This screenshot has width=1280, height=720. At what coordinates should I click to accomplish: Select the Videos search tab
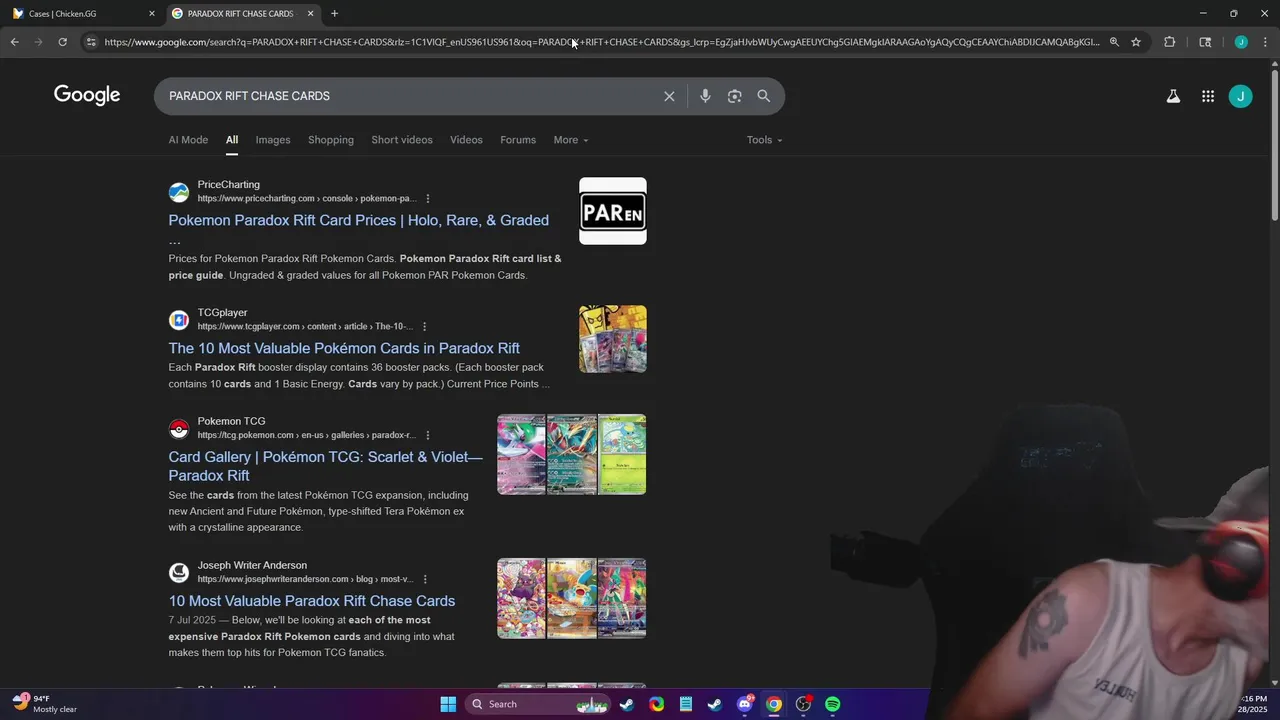coord(466,140)
